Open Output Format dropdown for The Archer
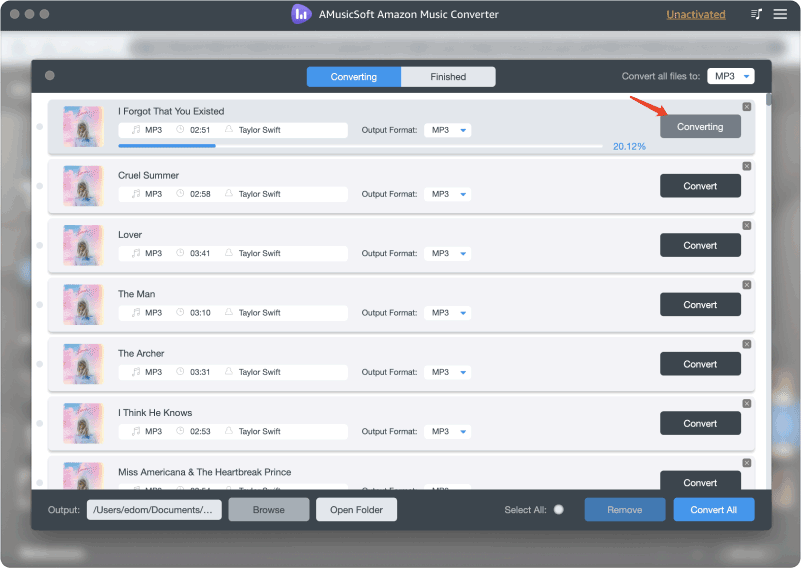801x568 pixels. (447, 372)
